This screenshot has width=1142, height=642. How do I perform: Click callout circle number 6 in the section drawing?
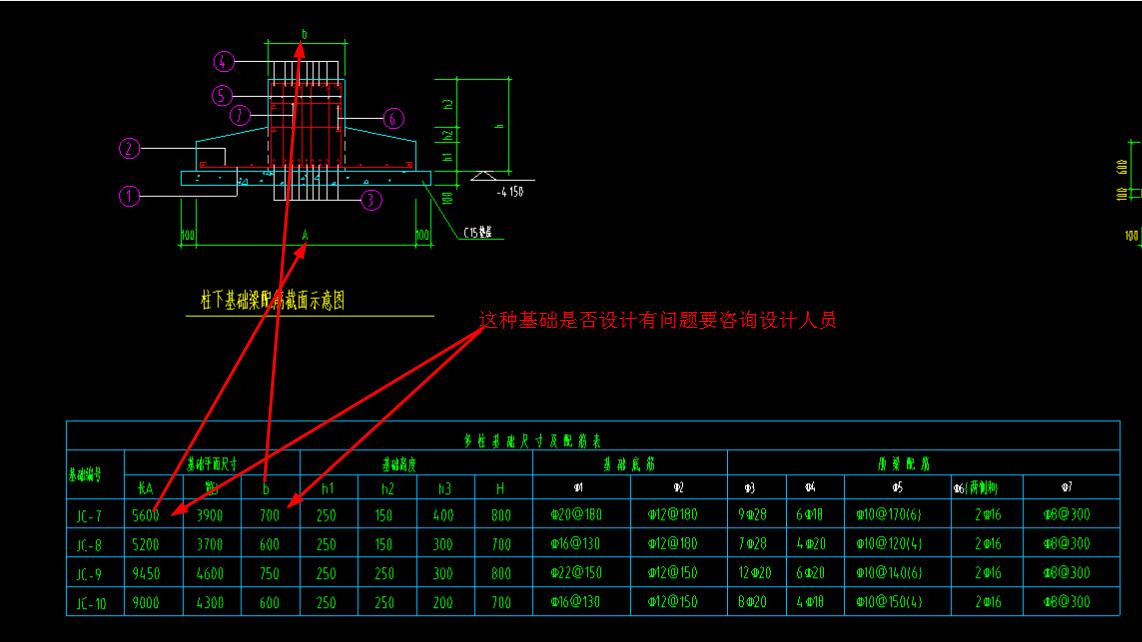point(393,119)
